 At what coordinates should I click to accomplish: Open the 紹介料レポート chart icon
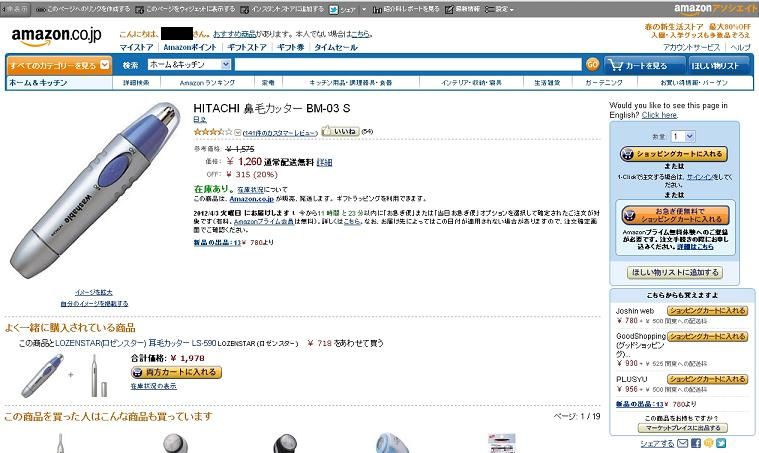coord(378,9)
